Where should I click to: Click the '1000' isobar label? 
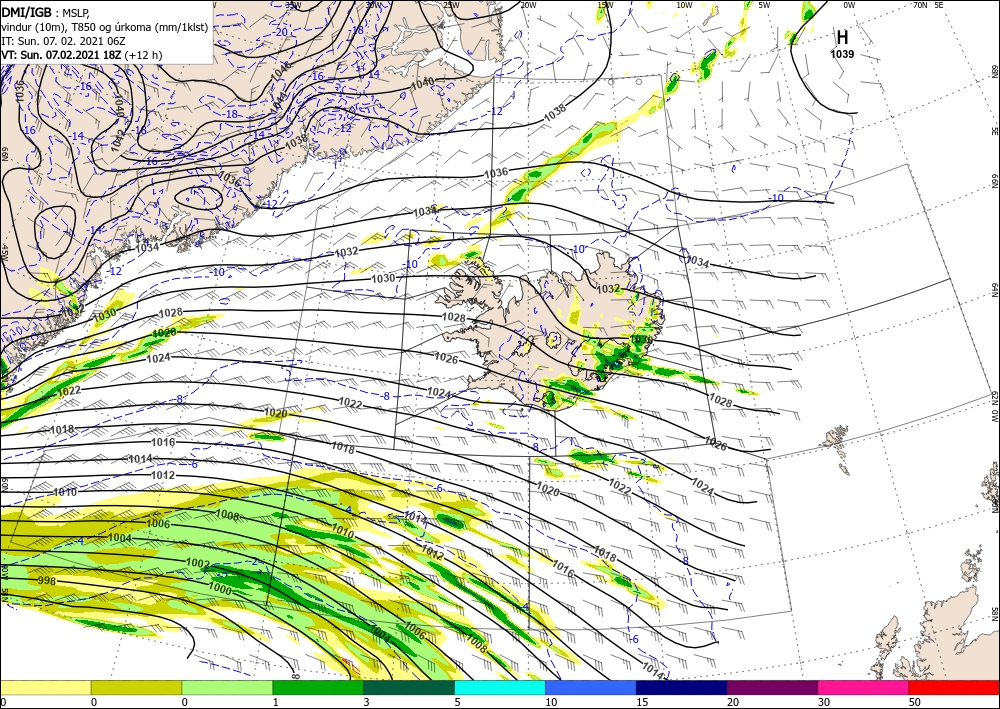pyautogui.click(x=220, y=588)
